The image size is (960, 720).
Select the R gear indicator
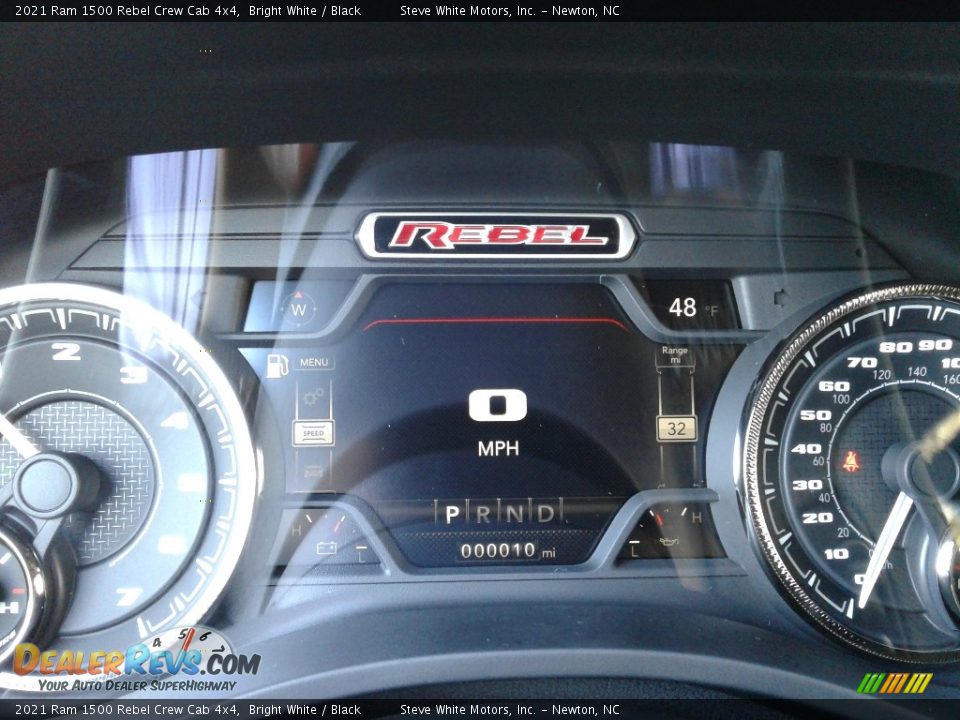point(483,514)
